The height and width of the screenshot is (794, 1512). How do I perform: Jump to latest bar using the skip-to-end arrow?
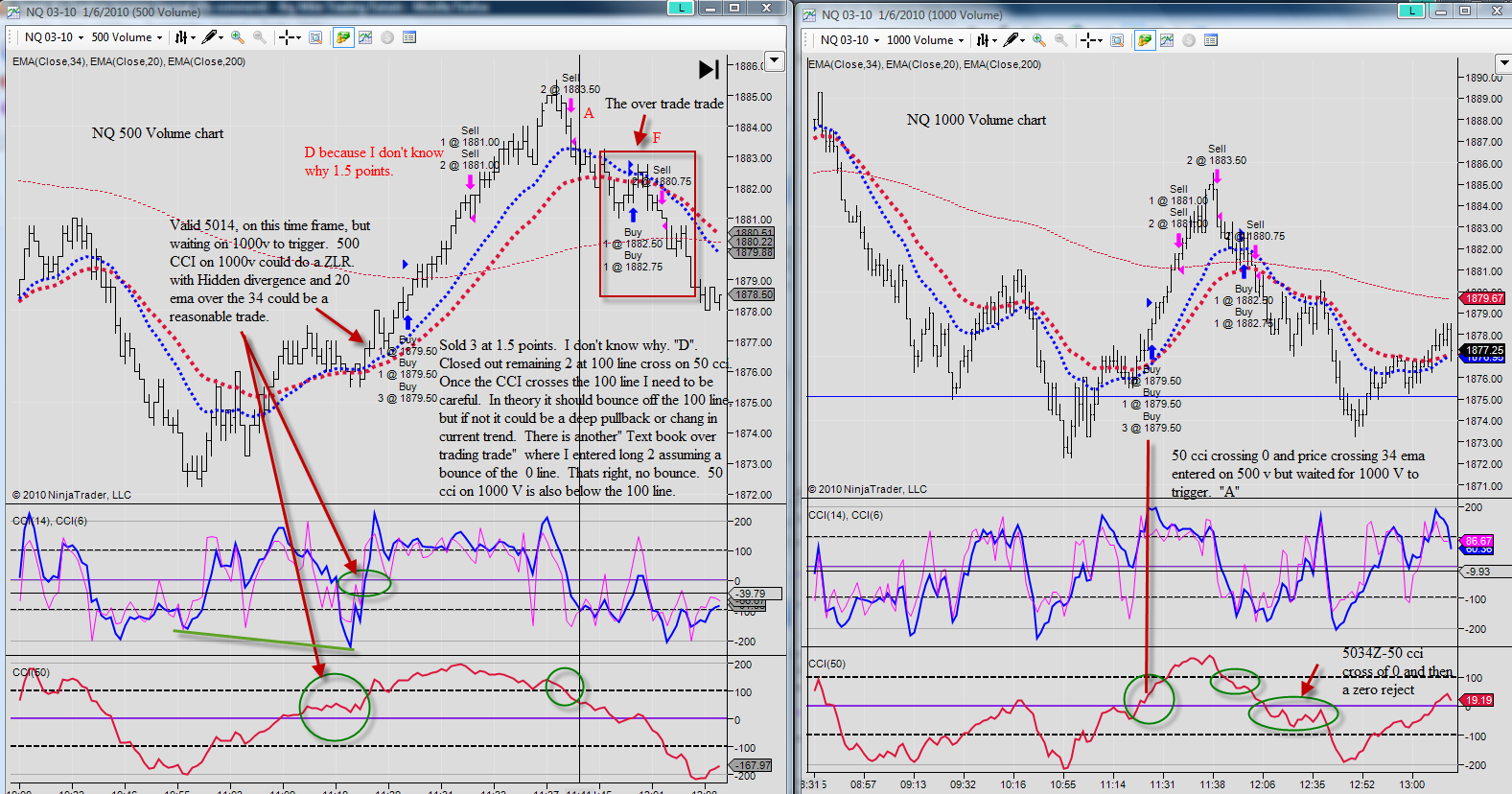709,69
